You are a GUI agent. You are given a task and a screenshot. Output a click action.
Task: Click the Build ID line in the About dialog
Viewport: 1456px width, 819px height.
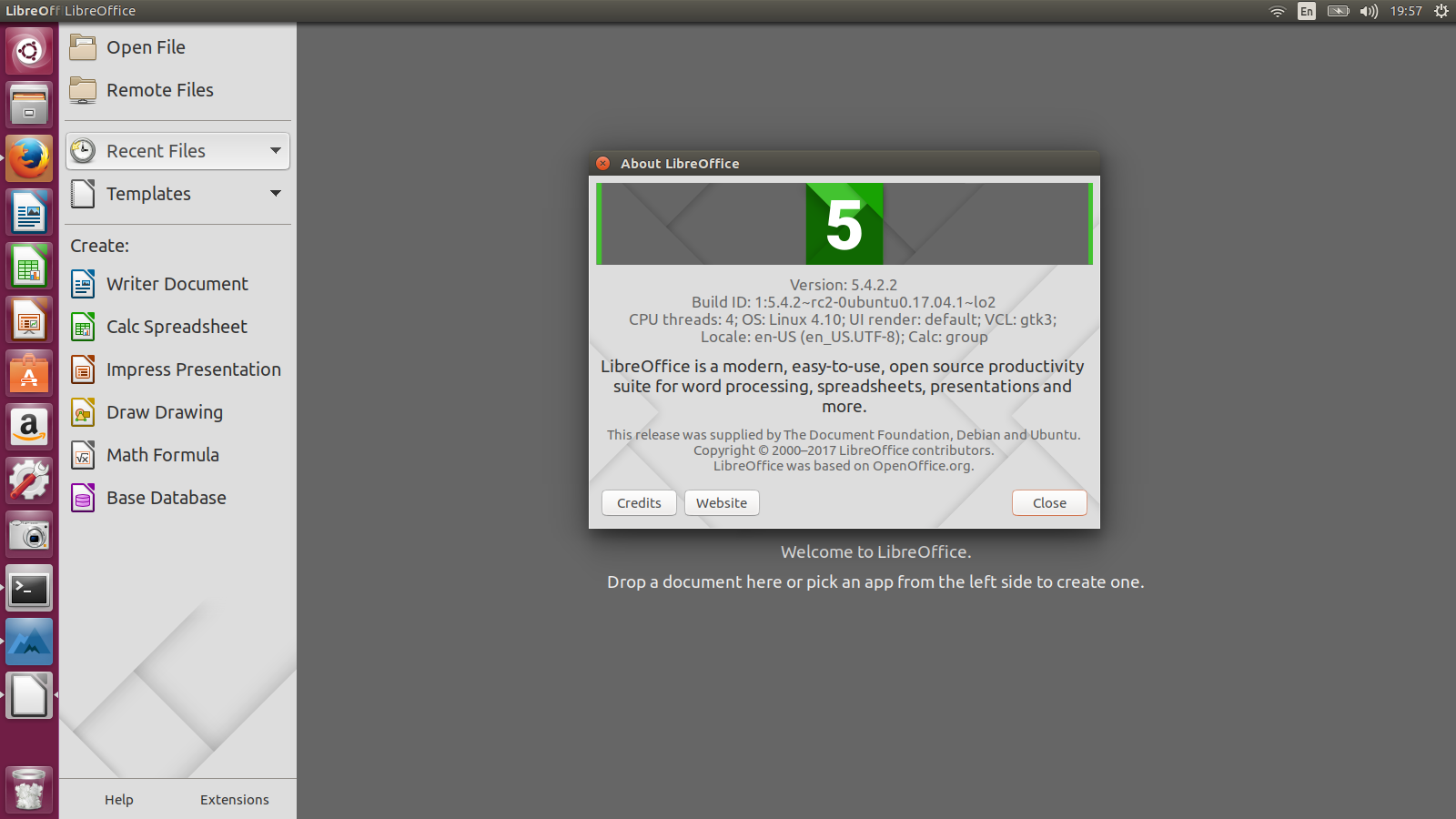click(844, 302)
